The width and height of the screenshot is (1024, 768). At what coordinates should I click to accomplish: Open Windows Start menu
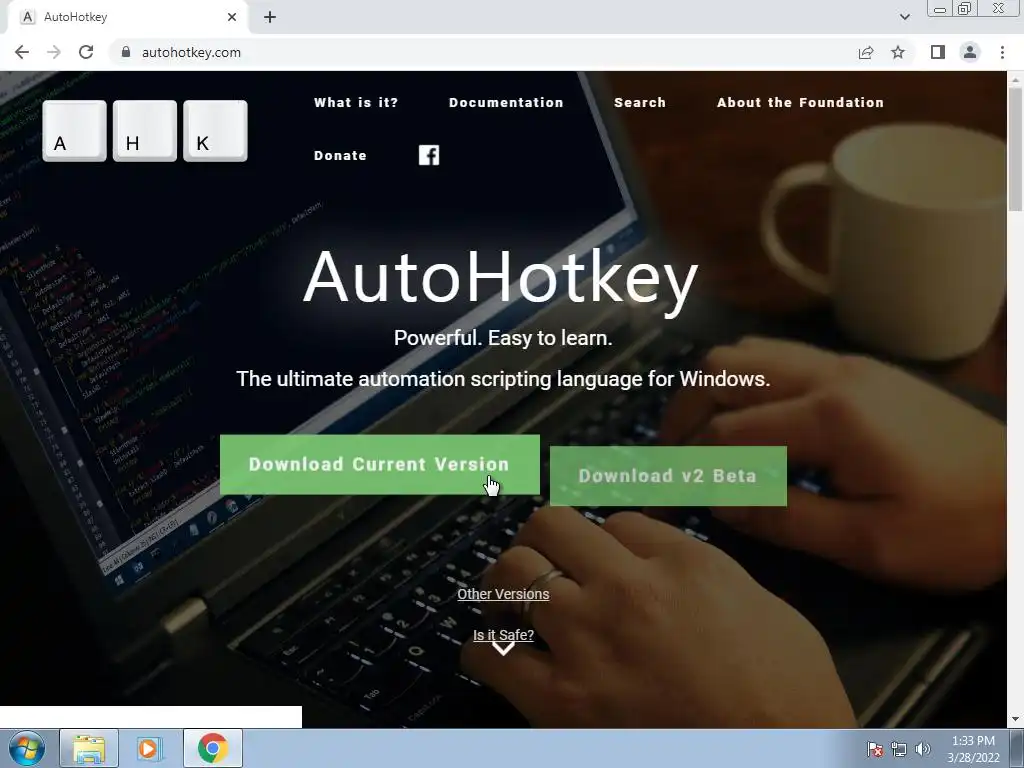point(26,748)
